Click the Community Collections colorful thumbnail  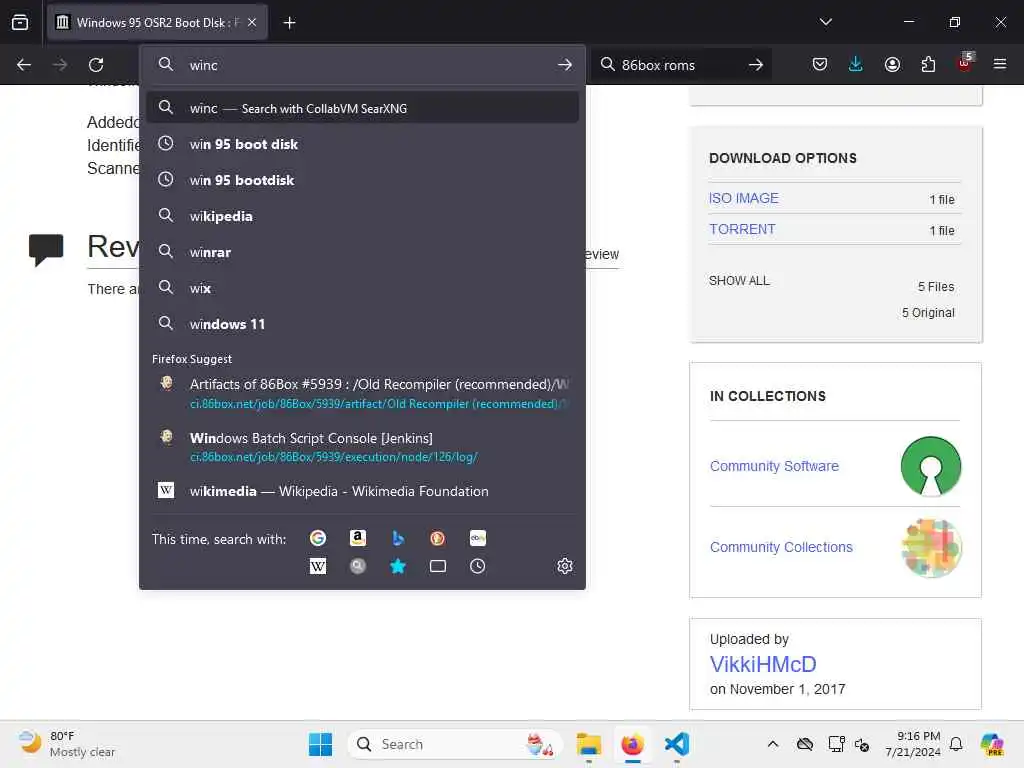tap(931, 547)
